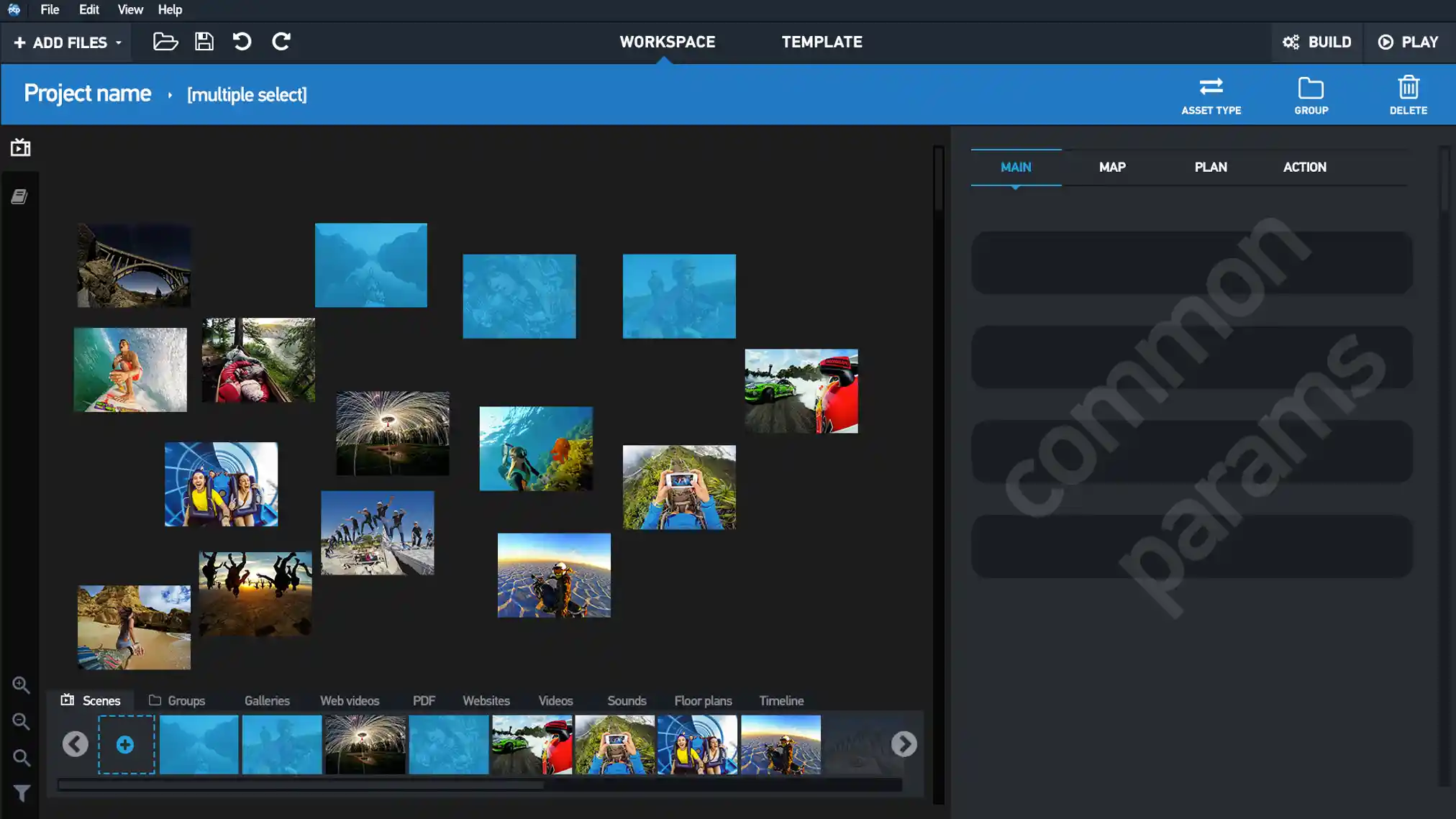Click the PLAY button
This screenshot has width=1456, height=819.
coord(1409,42)
